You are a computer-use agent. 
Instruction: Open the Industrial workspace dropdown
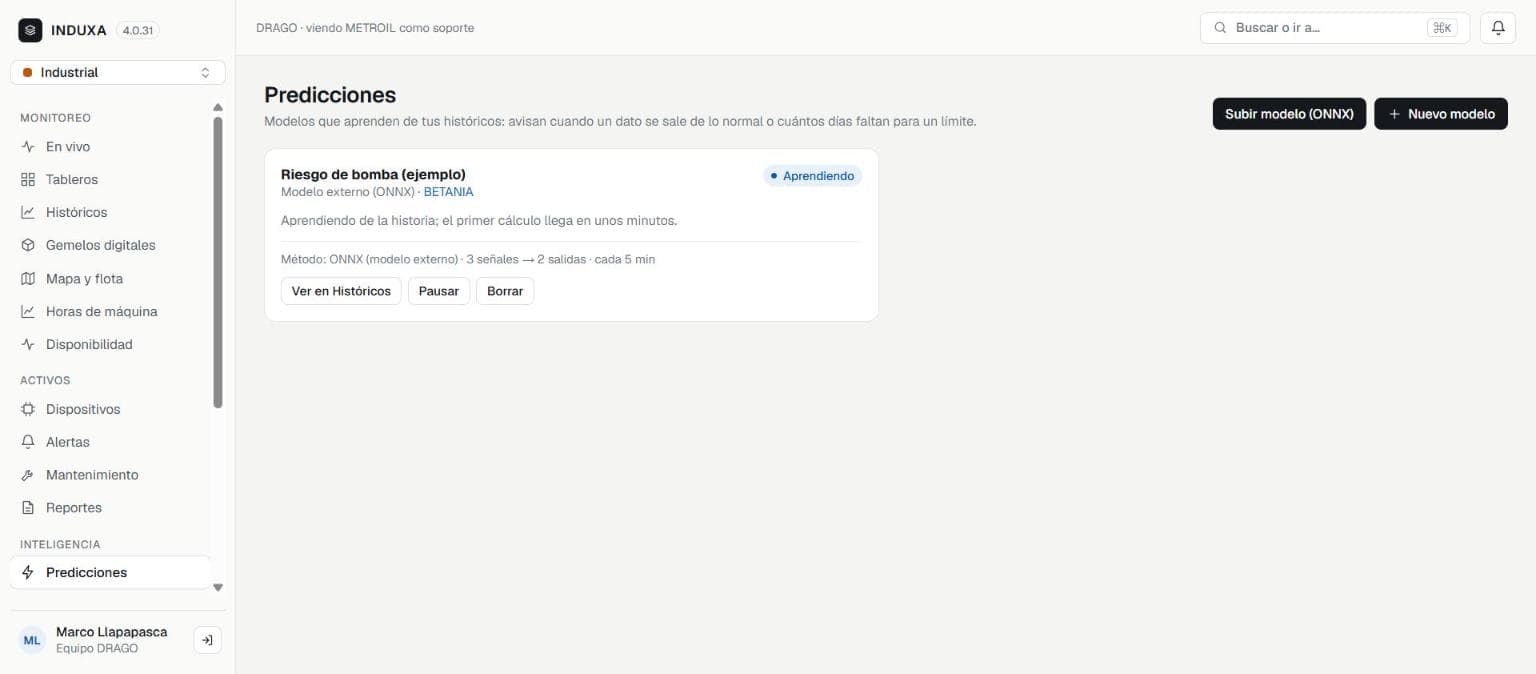coord(118,72)
